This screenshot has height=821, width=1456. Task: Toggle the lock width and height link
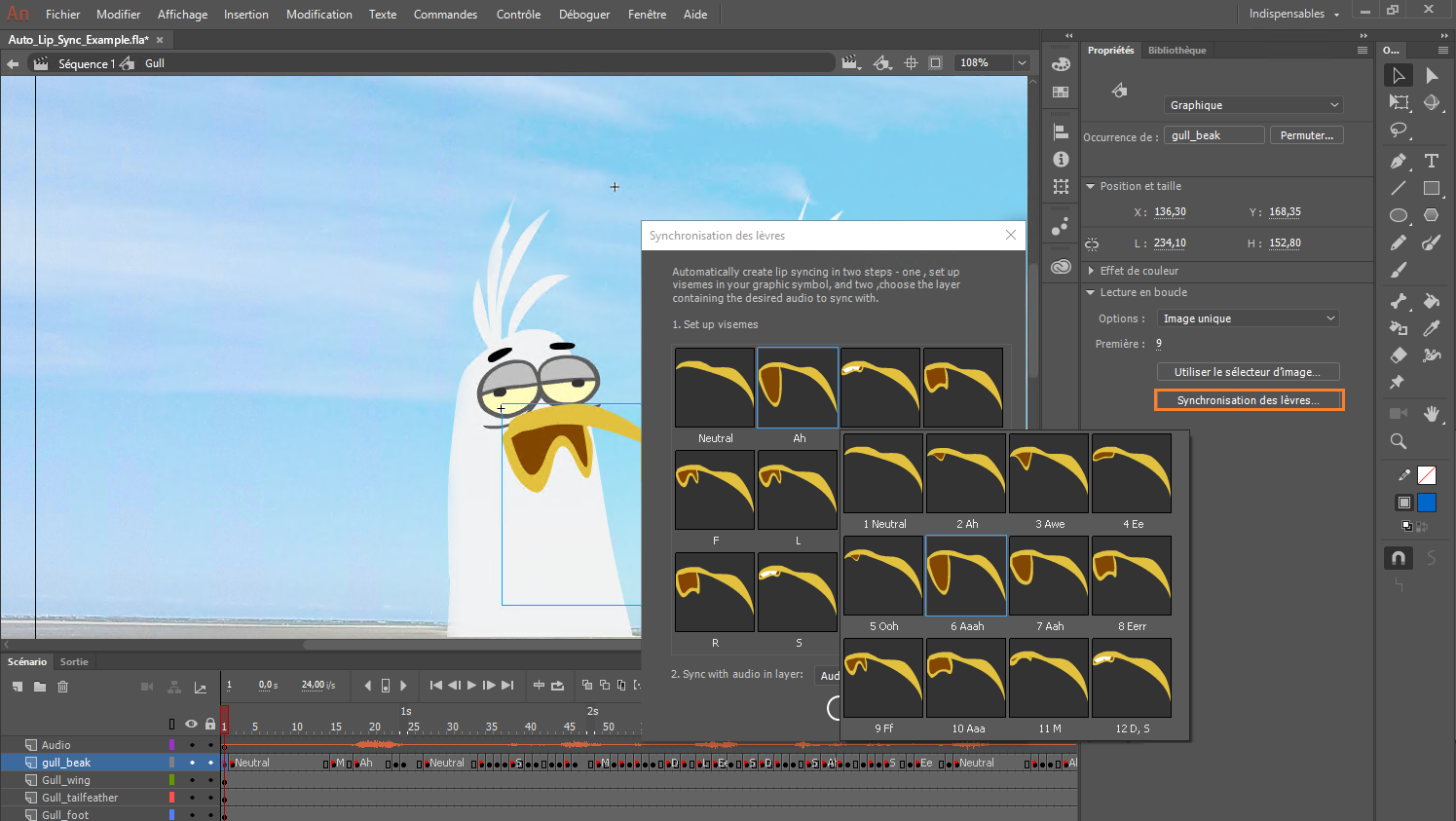point(1092,243)
